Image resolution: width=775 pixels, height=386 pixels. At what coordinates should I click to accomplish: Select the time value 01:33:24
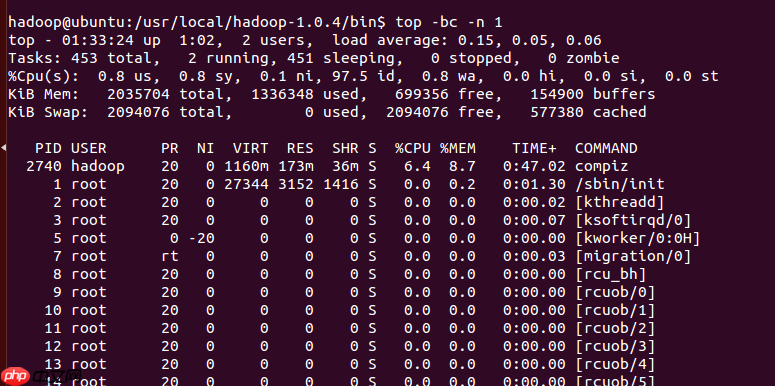click(98, 40)
